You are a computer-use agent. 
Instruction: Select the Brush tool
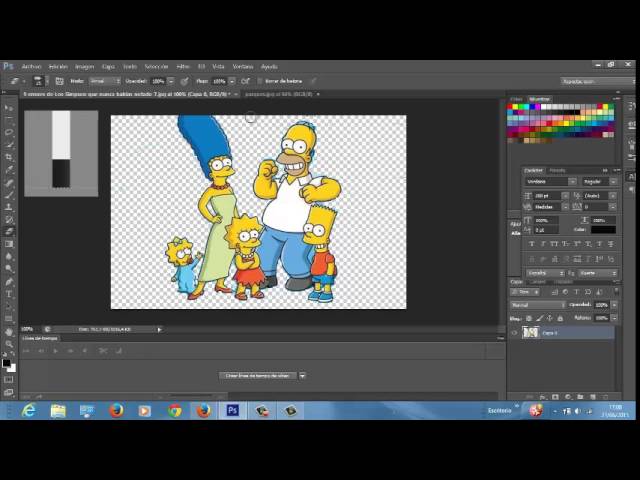(x=9, y=194)
